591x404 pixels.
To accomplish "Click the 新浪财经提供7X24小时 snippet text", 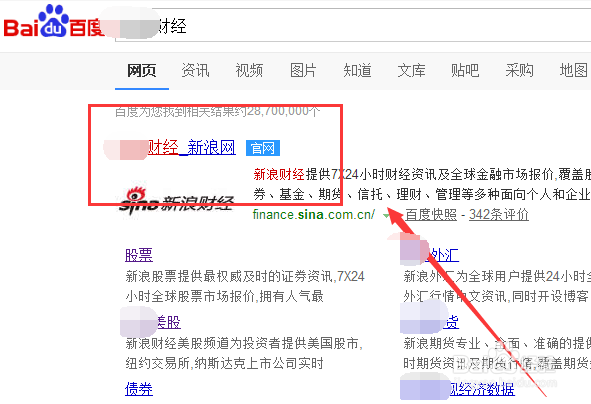I will [422, 184].
